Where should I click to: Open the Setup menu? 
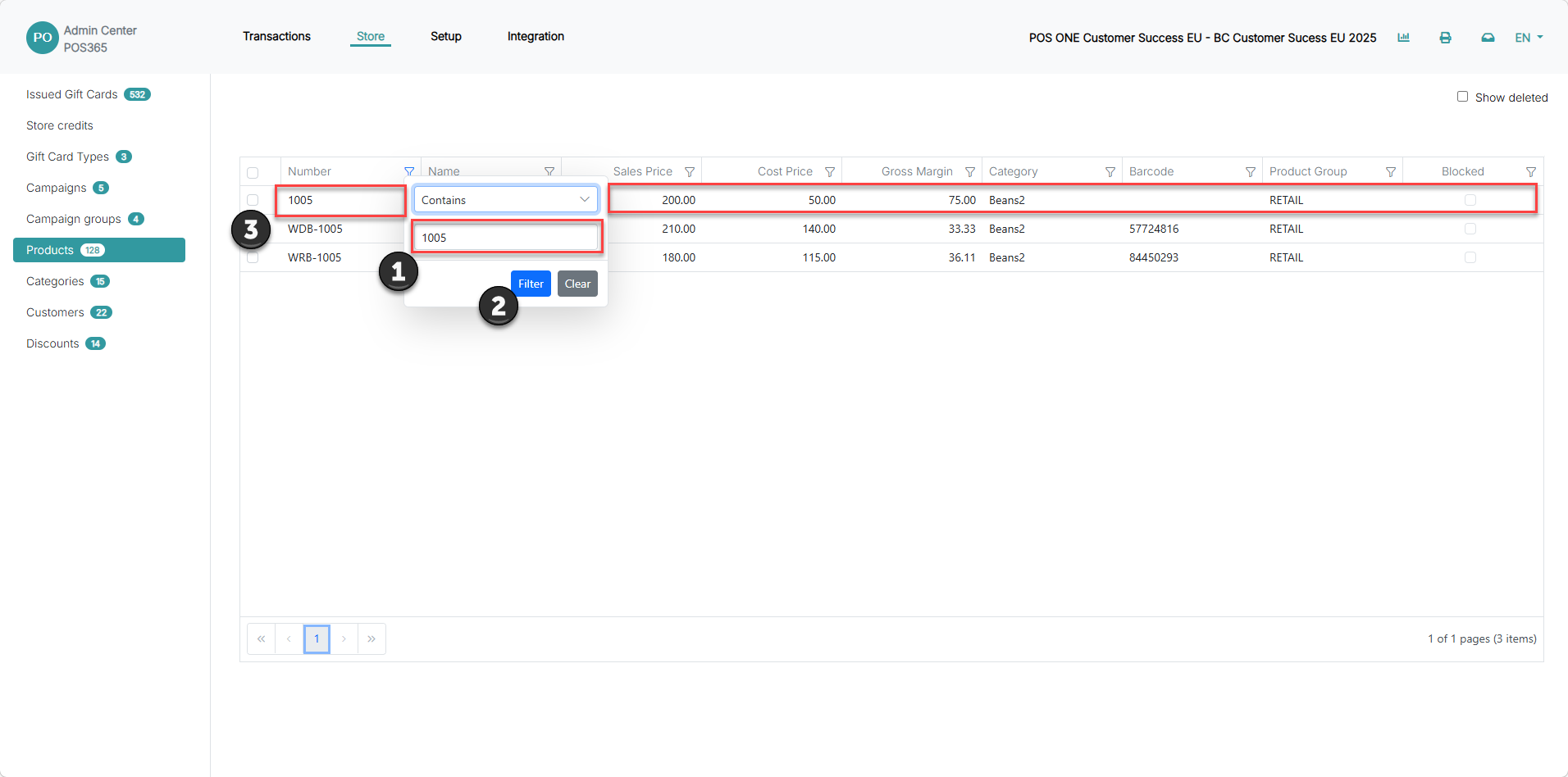point(446,36)
